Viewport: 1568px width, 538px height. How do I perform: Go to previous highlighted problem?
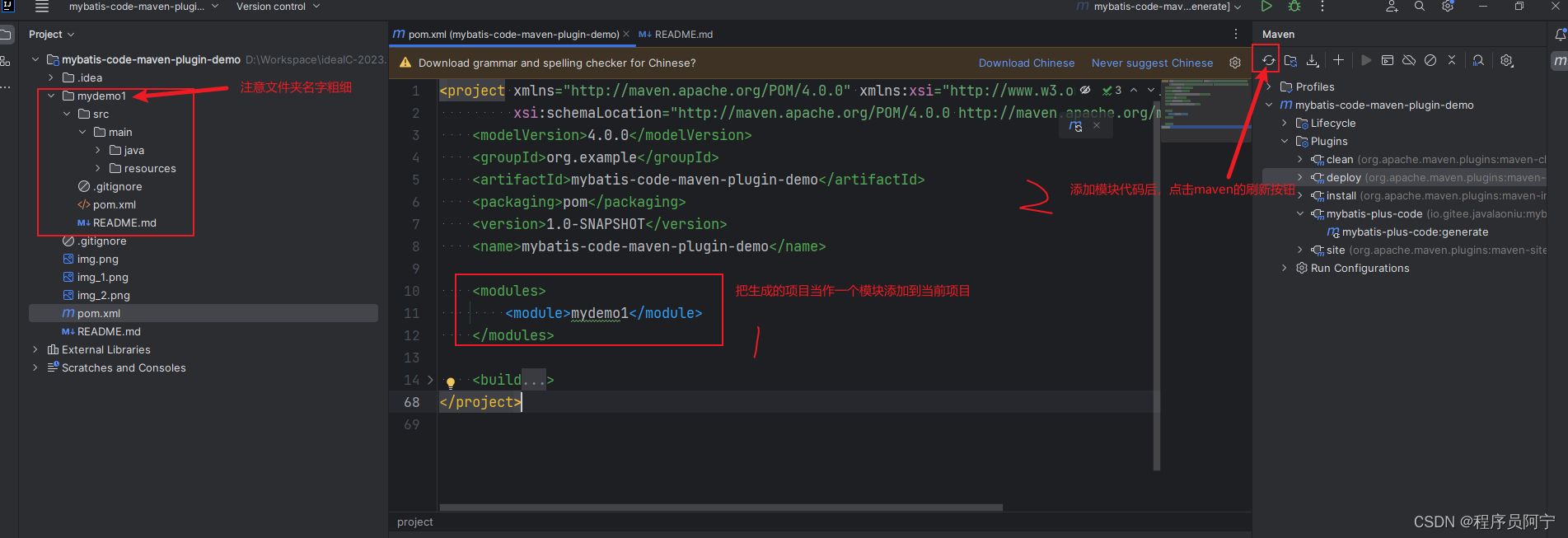pos(1134,90)
